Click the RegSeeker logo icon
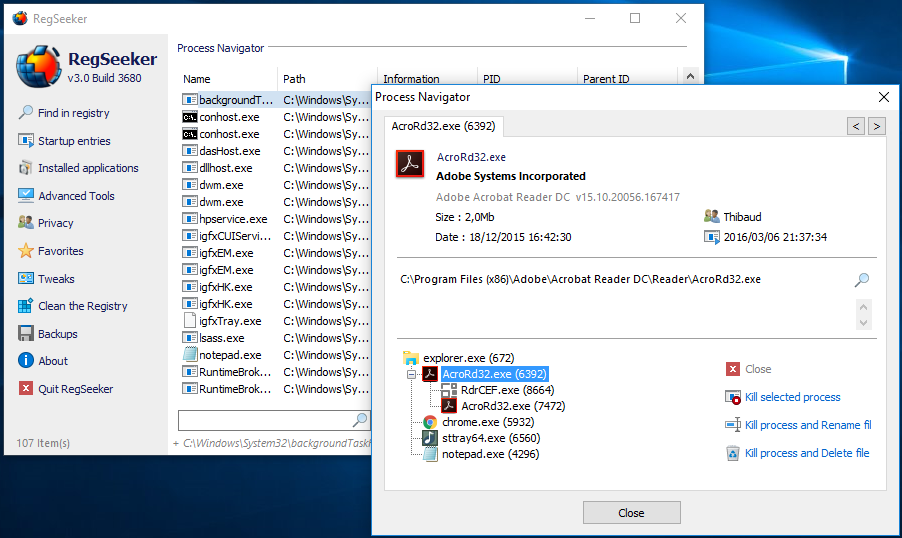This screenshot has width=902, height=538. click(x=39, y=67)
